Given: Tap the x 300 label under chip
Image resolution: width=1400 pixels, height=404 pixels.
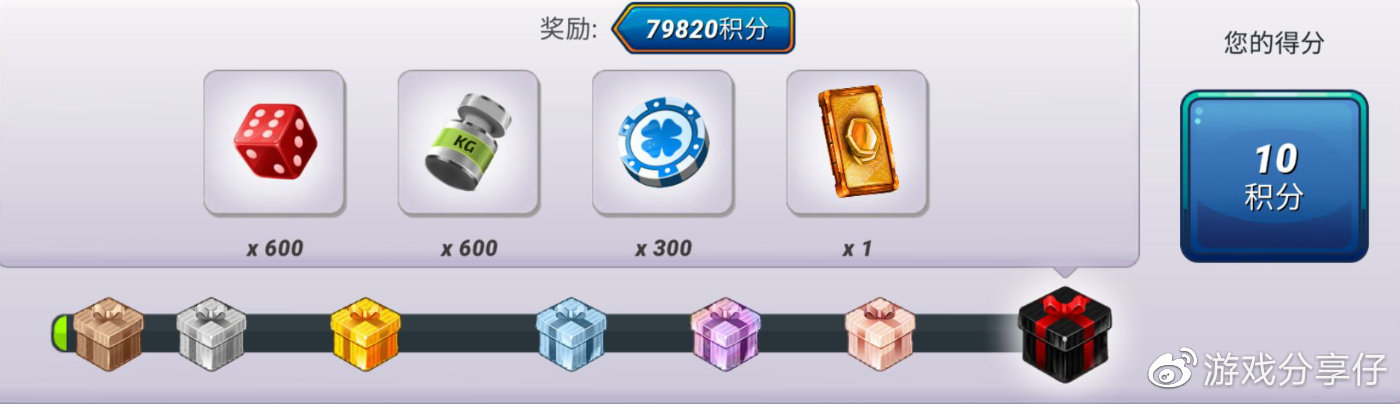Looking at the screenshot, I should pos(663,248).
